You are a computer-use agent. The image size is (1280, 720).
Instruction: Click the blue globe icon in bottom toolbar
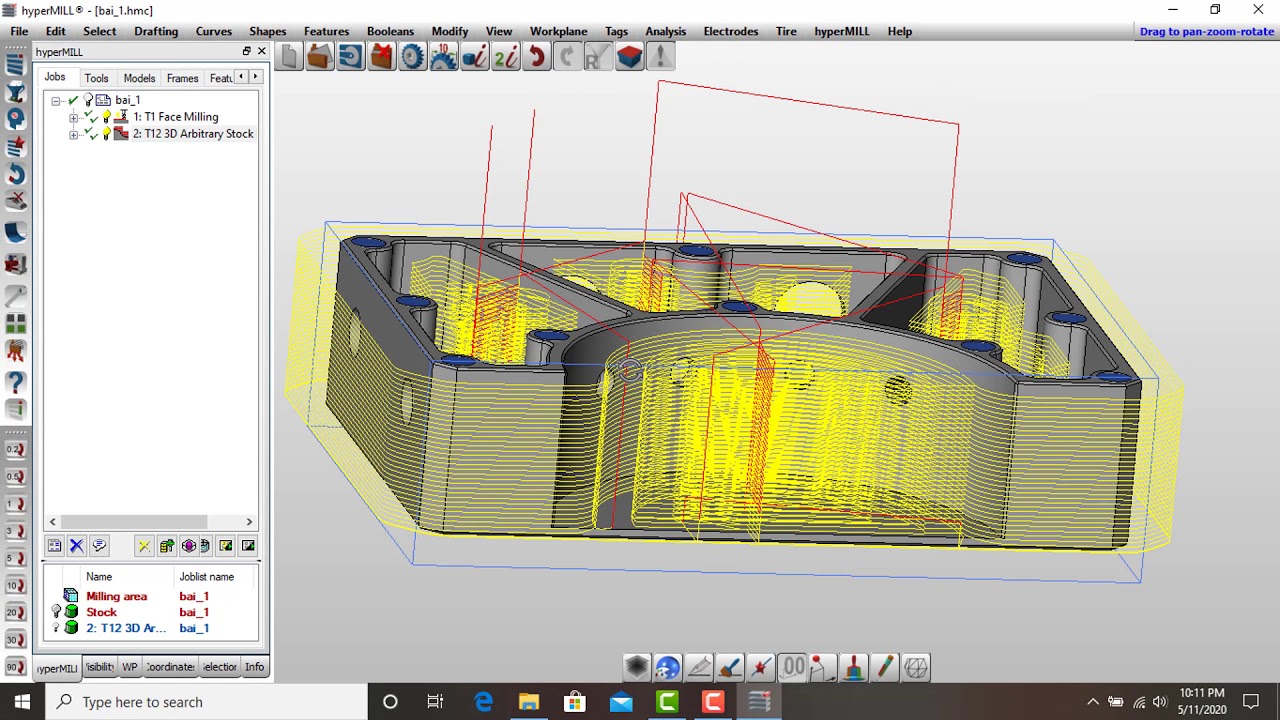click(x=668, y=667)
